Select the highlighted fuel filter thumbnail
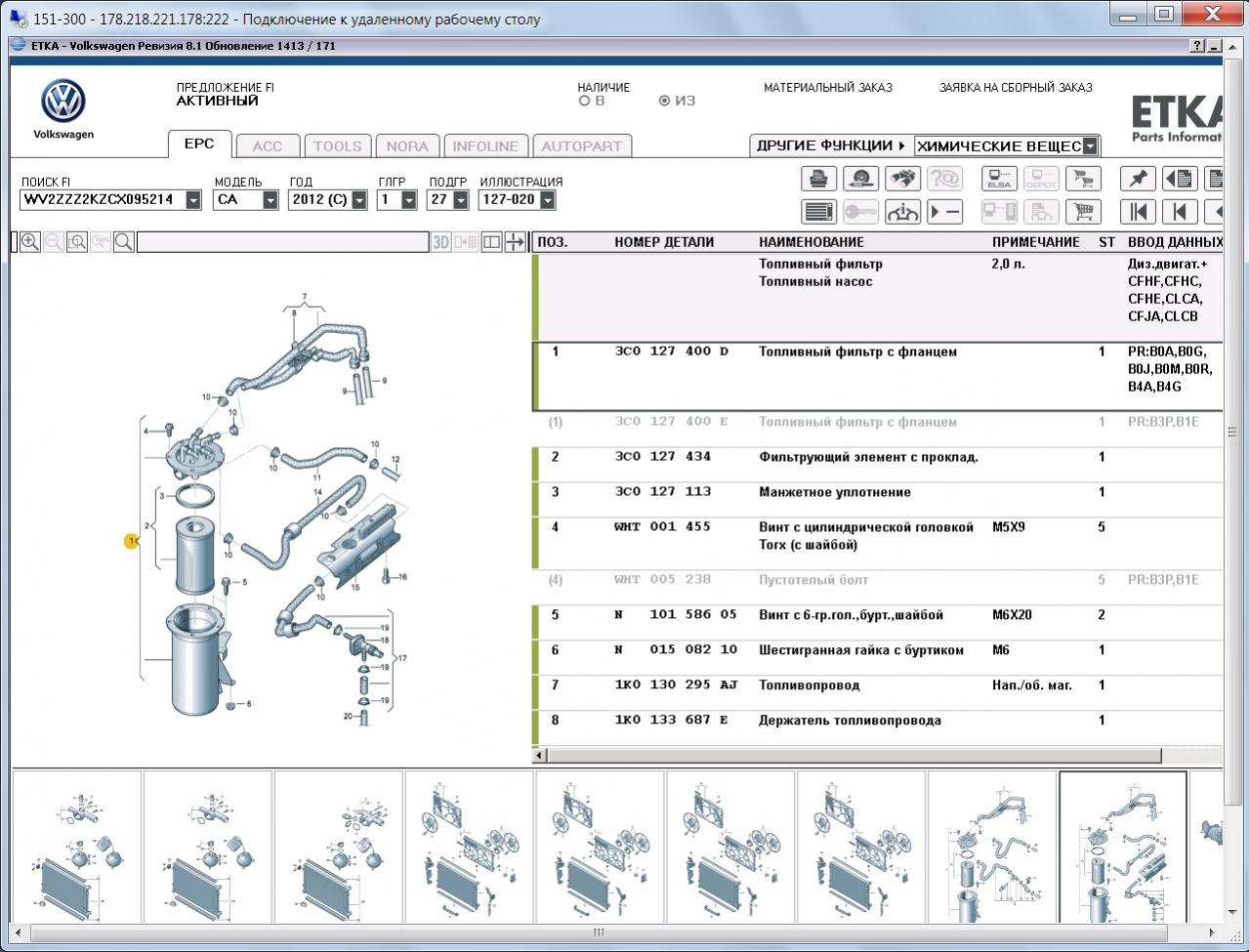Image resolution: width=1249 pixels, height=952 pixels. click(1123, 847)
